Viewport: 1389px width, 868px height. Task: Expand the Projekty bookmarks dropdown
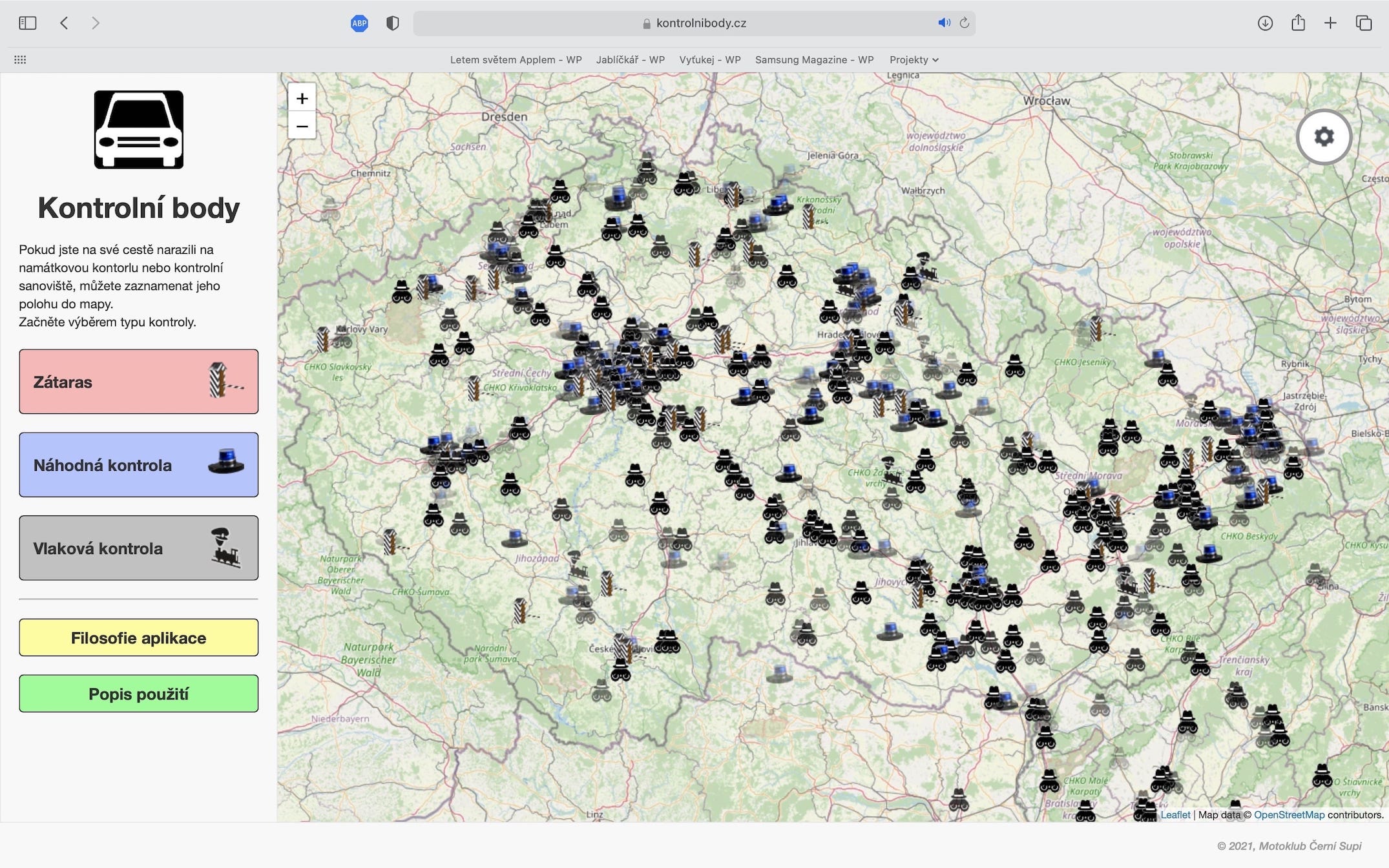tap(914, 59)
